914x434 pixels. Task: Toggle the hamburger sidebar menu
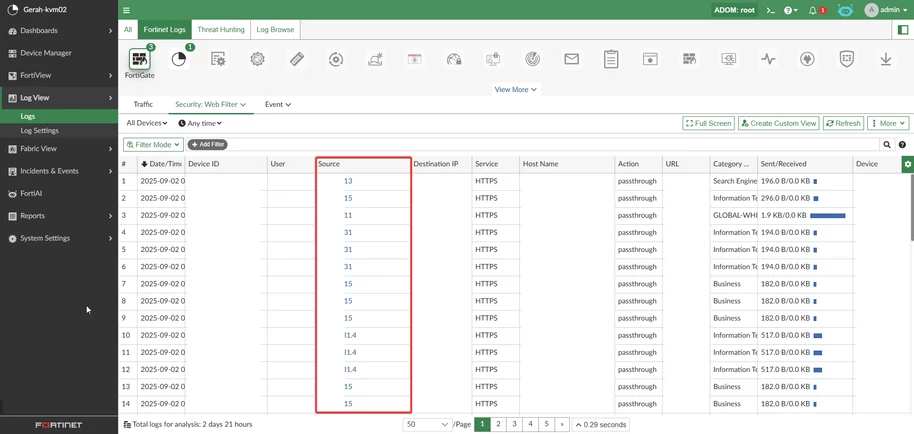[x=126, y=10]
